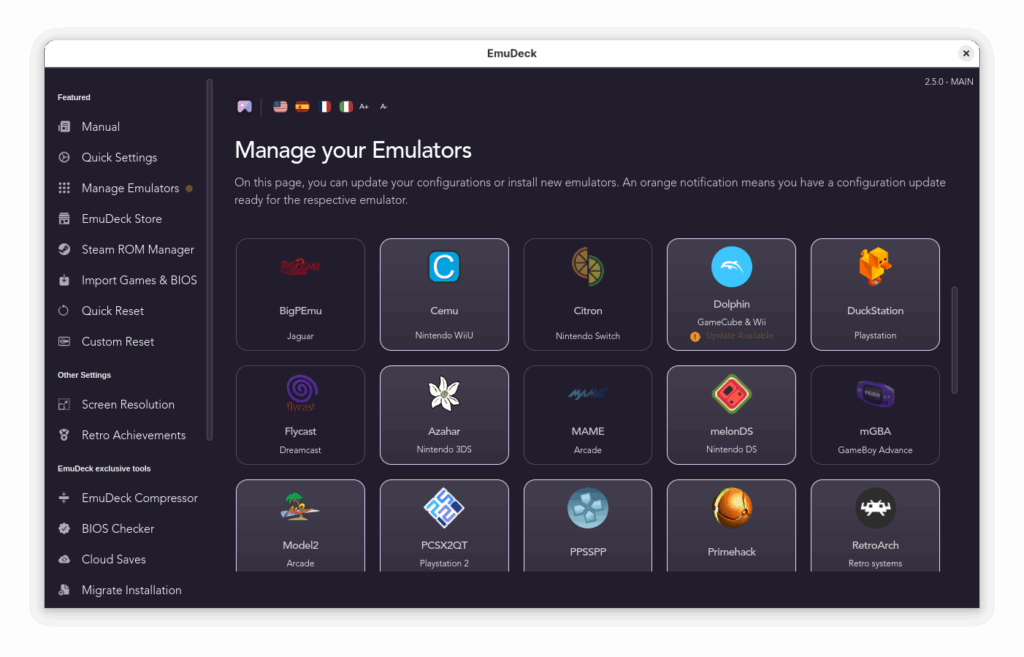Screen dimensions: 1024x657
Task: Click the emulator list vertical scrollbar
Action: click(x=954, y=340)
